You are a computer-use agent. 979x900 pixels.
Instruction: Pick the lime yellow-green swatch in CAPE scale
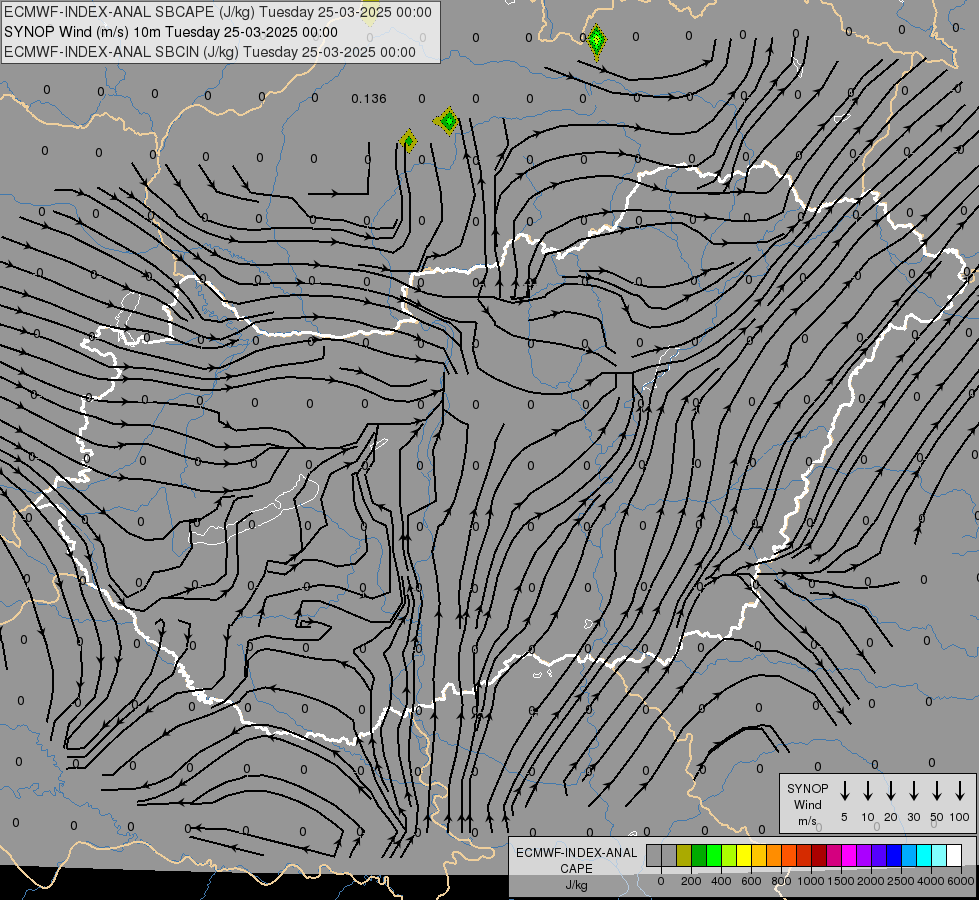(729, 855)
